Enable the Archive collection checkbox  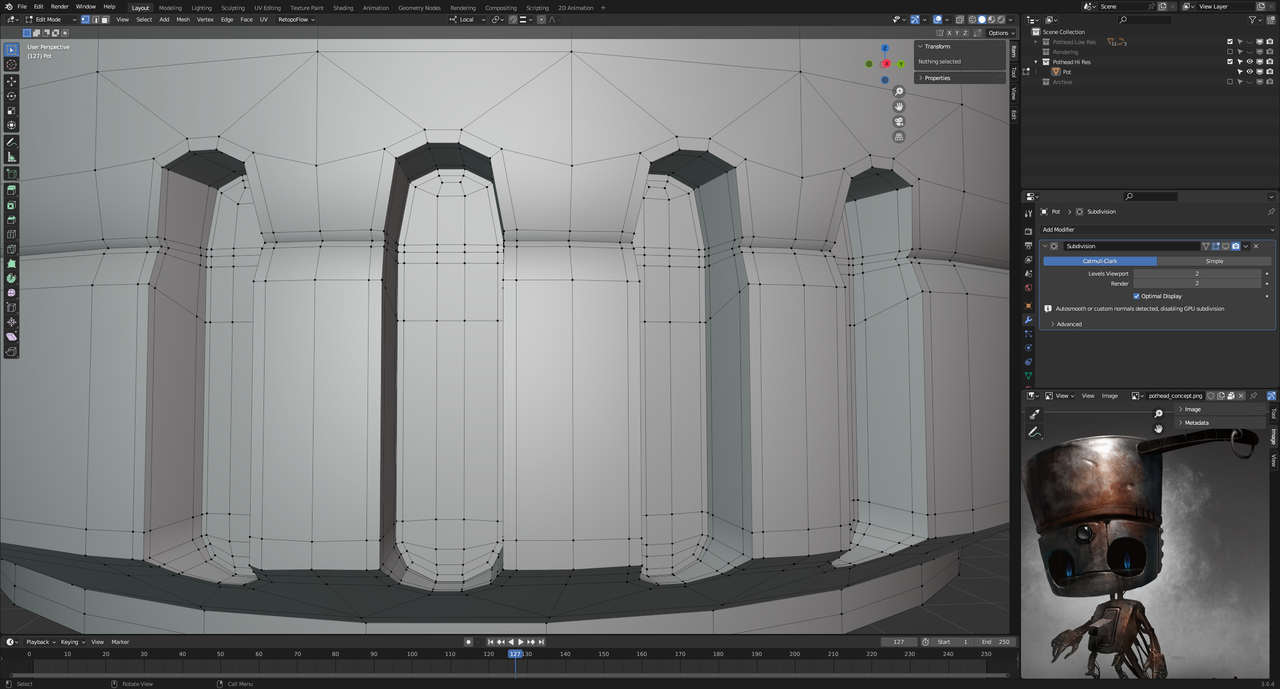coord(1230,82)
